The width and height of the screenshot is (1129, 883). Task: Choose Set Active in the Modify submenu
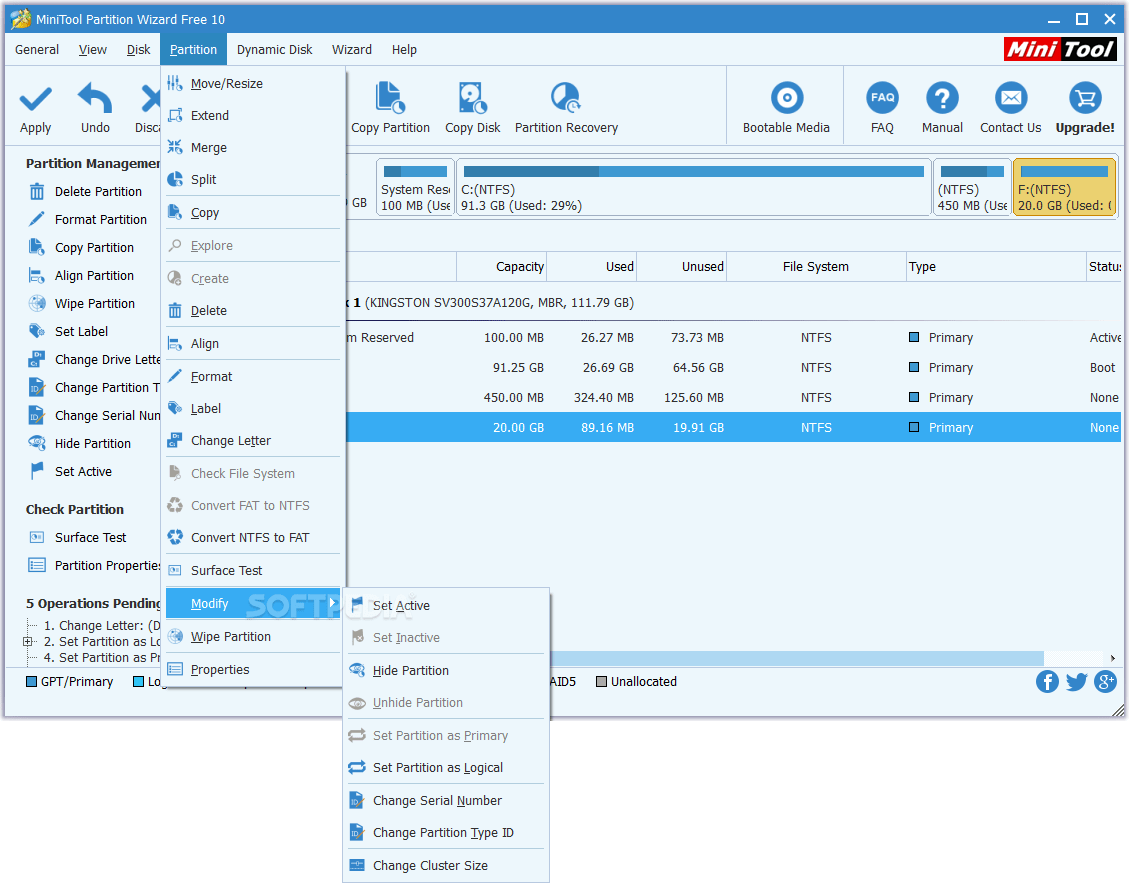(x=446, y=606)
